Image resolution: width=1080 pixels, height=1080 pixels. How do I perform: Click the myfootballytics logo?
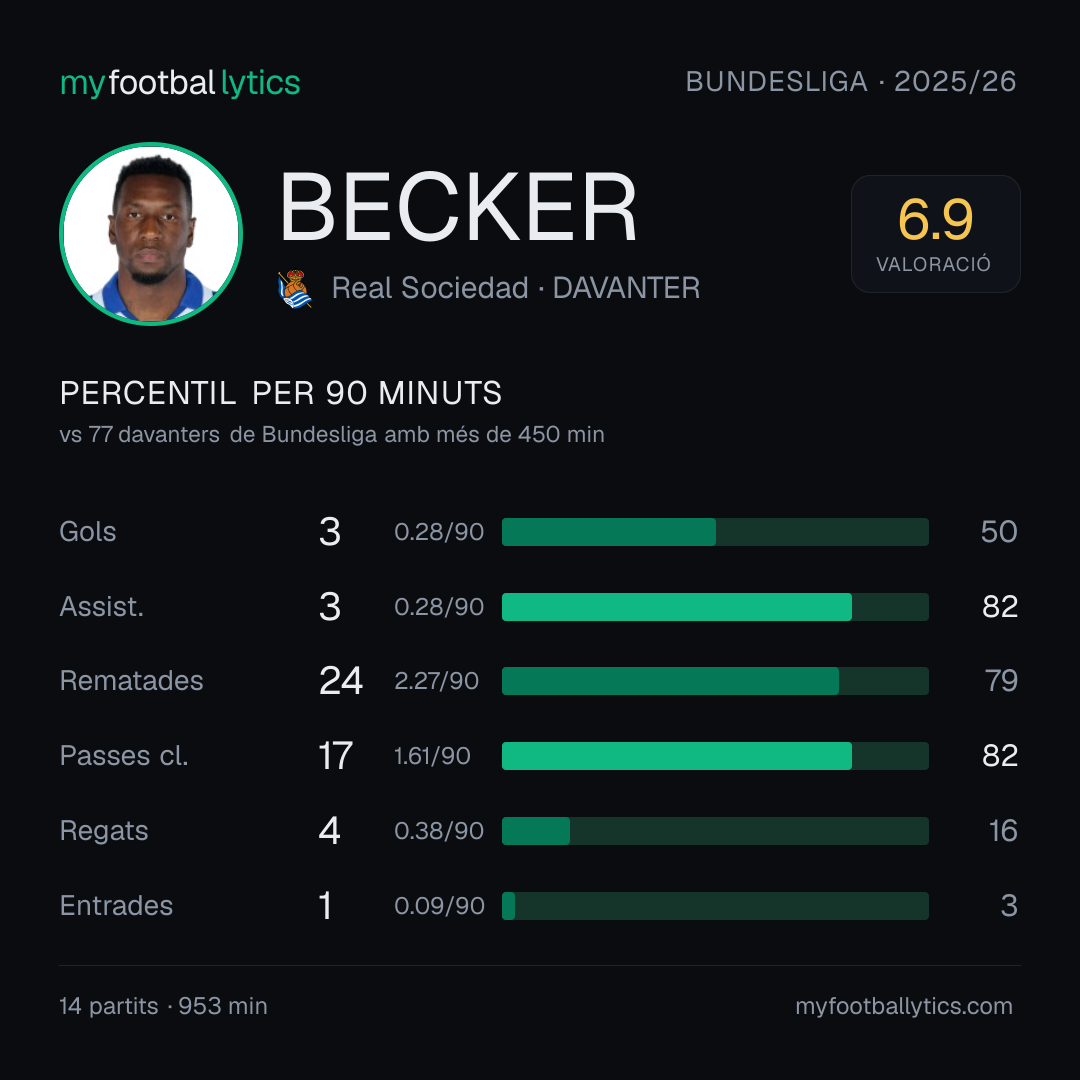pyautogui.click(x=180, y=83)
